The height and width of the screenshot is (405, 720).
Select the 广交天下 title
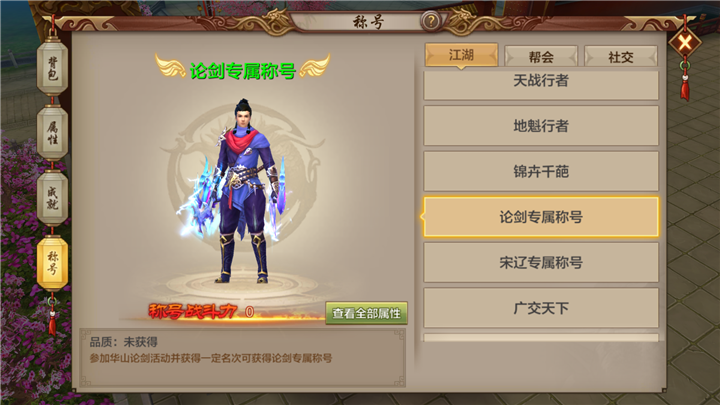tap(541, 308)
